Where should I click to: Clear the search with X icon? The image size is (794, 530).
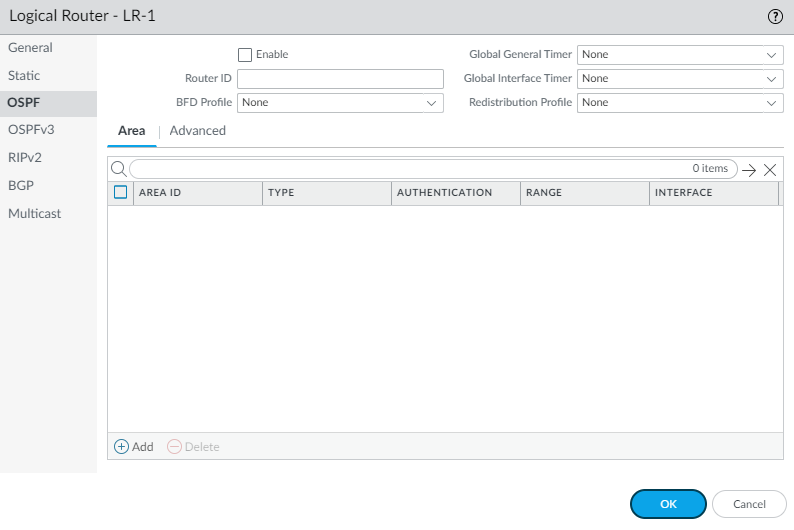click(770, 170)
